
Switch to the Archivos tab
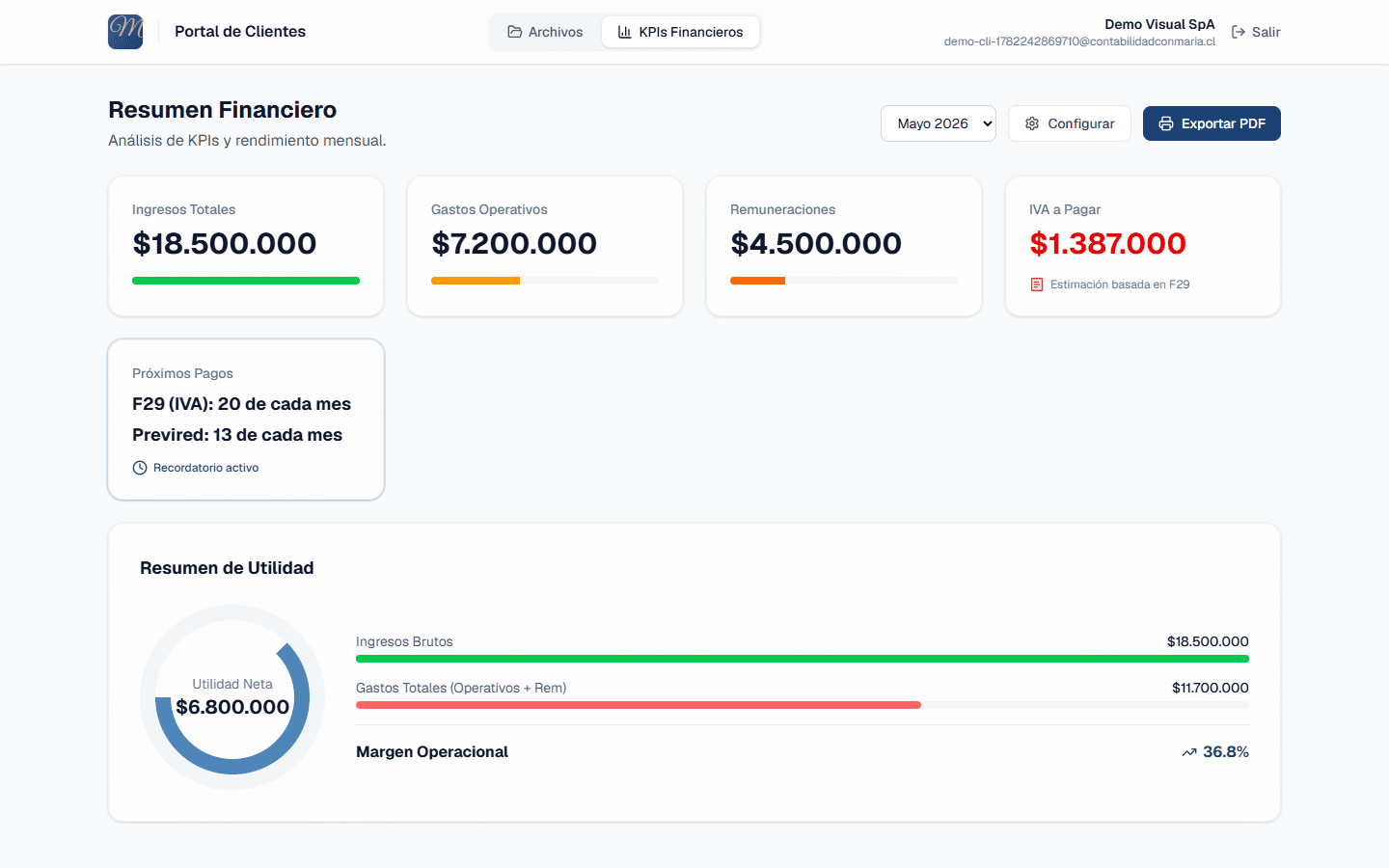(x=545, y=32)
